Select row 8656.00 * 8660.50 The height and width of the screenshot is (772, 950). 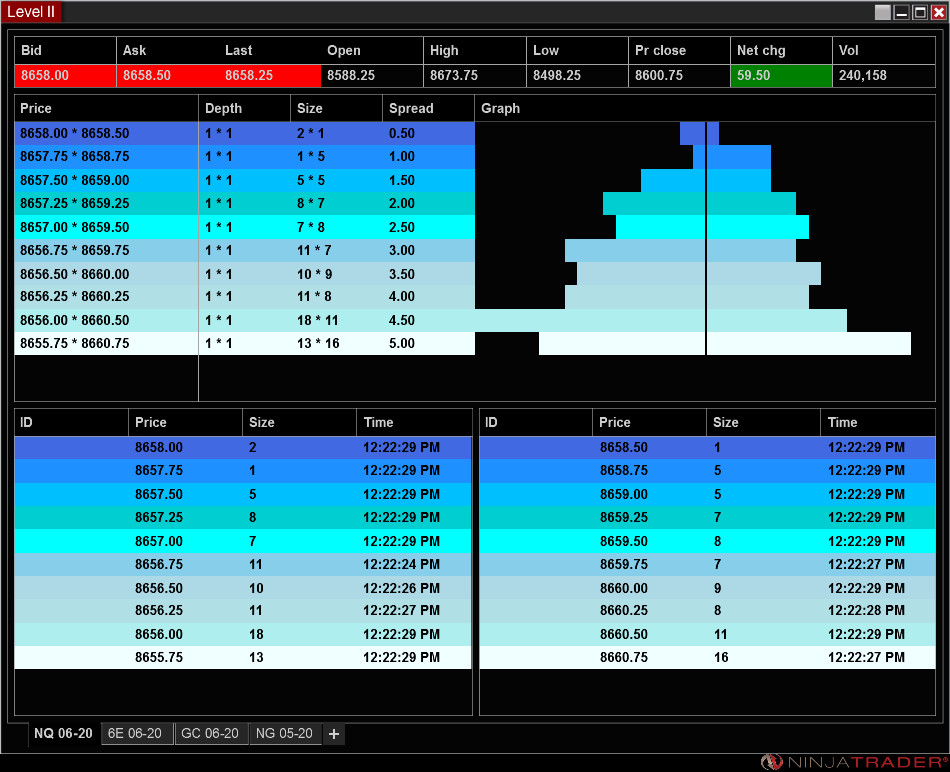click(245, 320)
